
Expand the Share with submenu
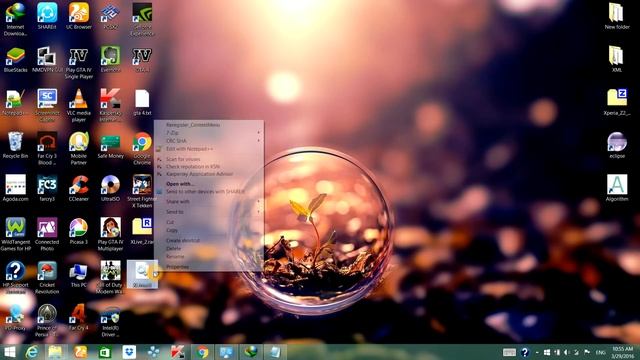pyautogui.click(x=209, y=202)
